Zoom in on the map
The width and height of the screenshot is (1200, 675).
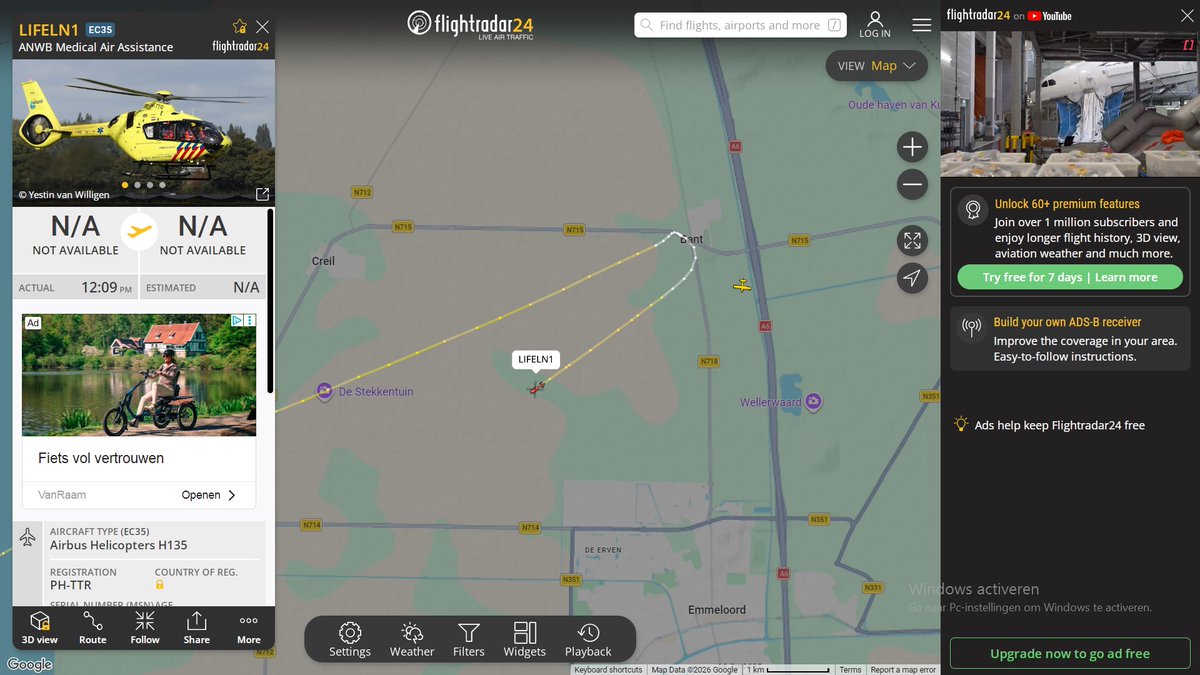pyautogui.click(x=912, y=148)
